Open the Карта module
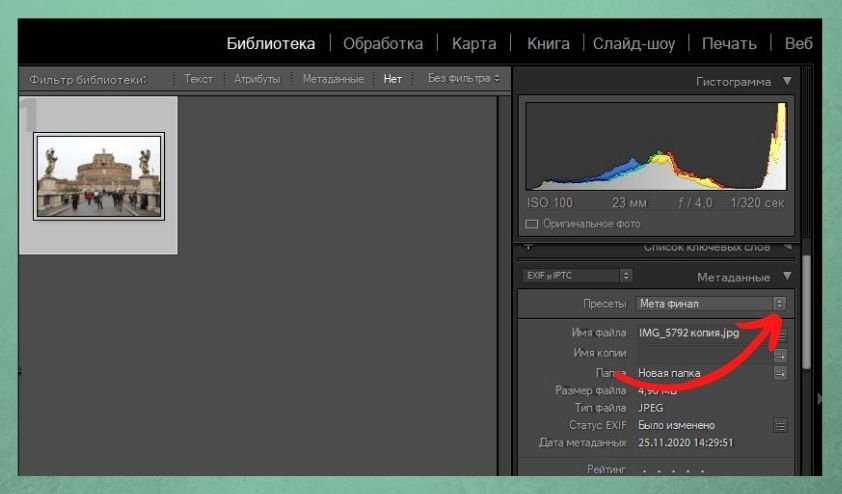Image resolution: width=842 pixels, height=494 pixels. 474,43
